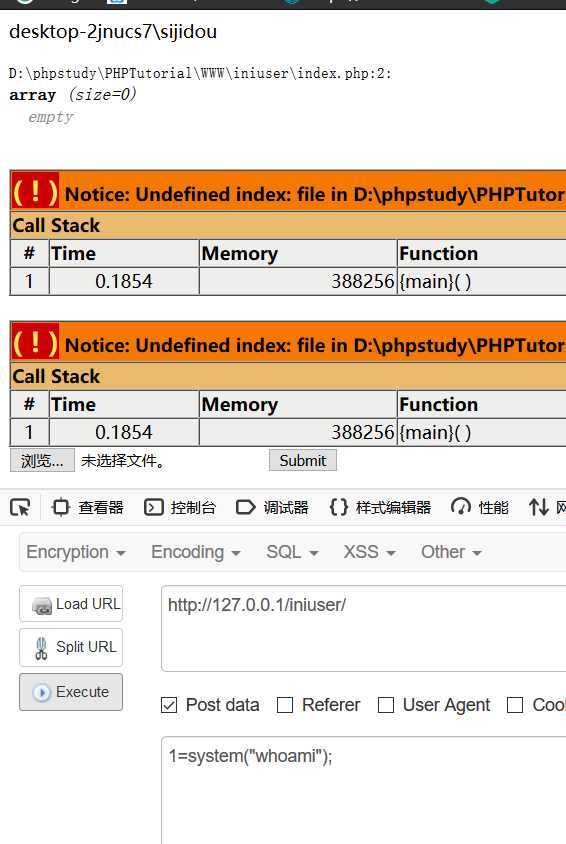Click the 浏览... file browse button

(x=43, y=461)
